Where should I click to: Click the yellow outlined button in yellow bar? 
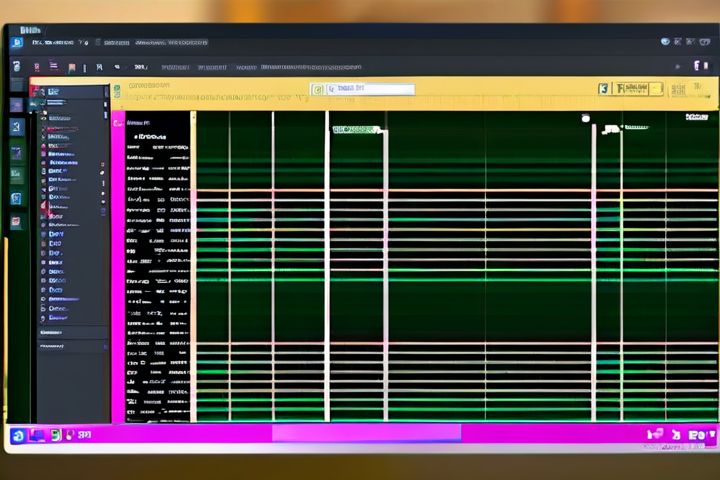click(x=639, y=89)
